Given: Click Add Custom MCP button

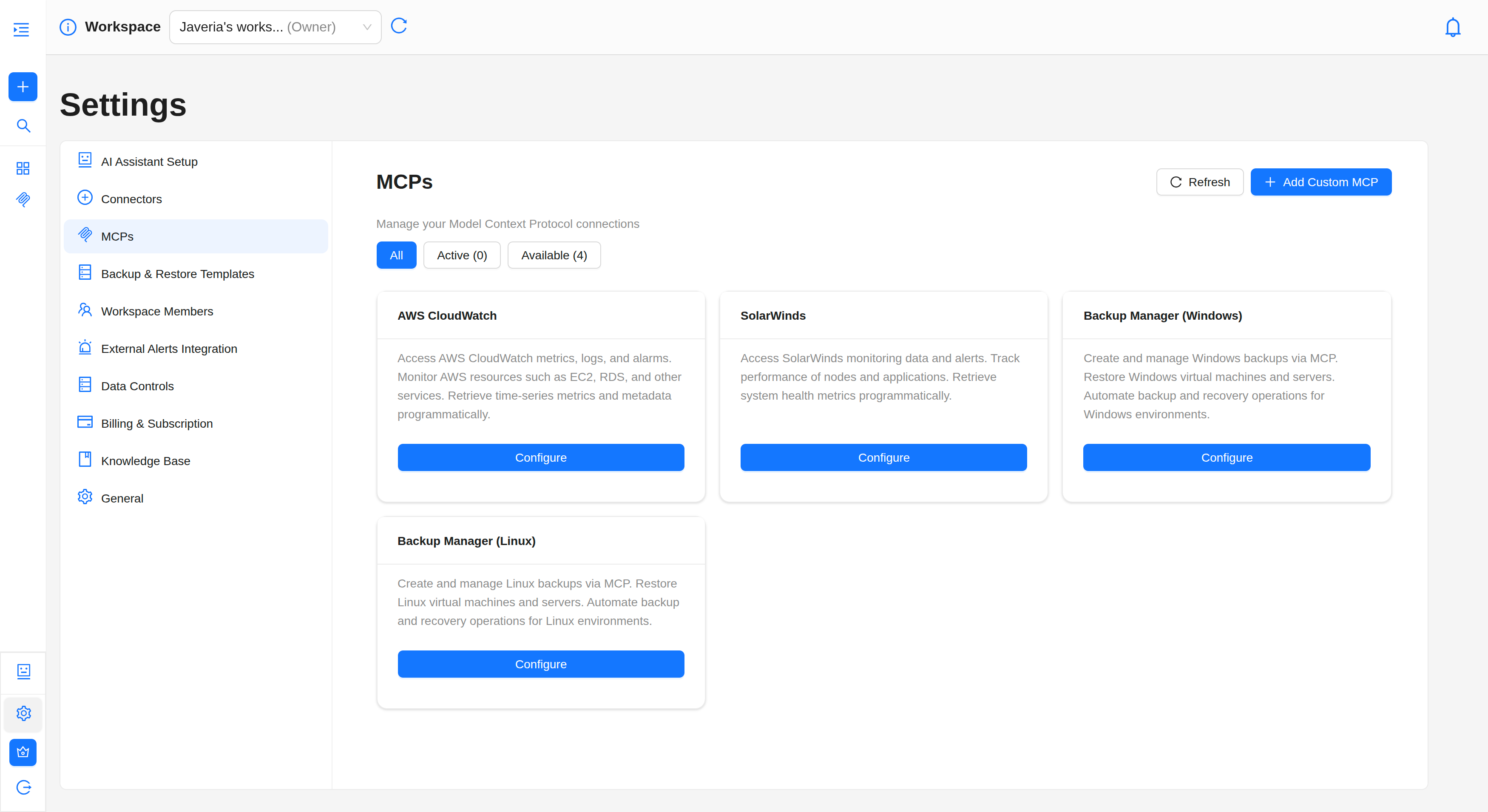Looking at the screenshot, I should pyautogui.click(x=1320, y=182).
